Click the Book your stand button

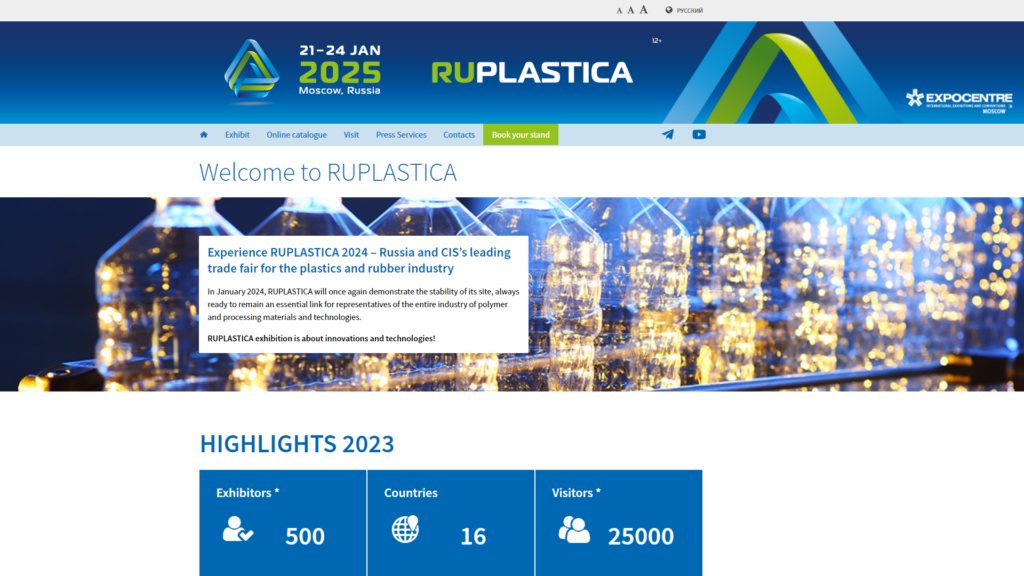520,135
